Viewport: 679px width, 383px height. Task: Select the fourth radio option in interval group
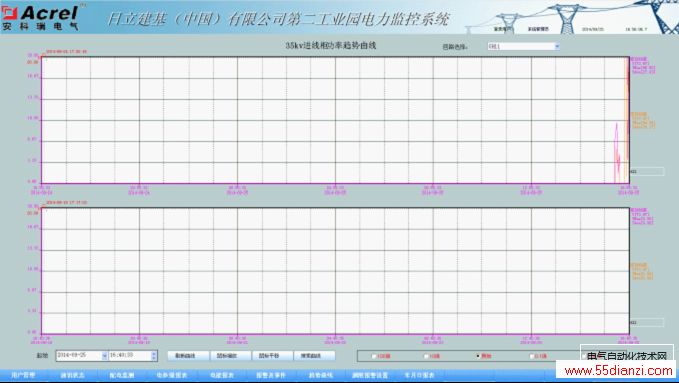531,356
